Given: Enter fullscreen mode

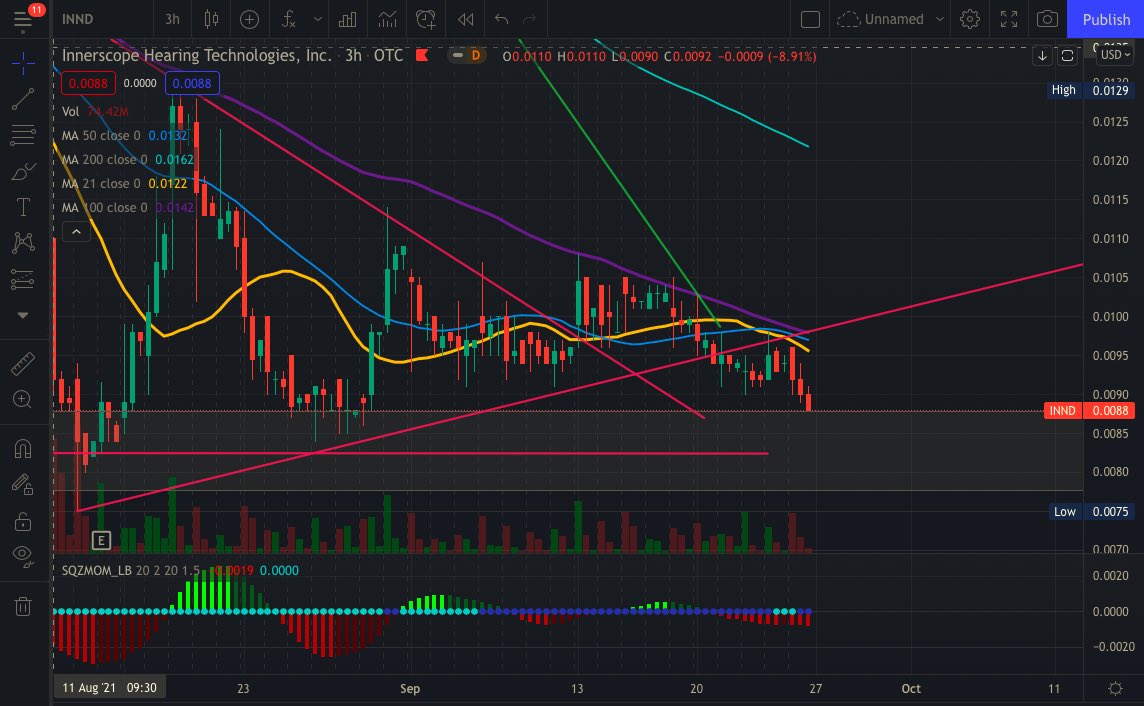Looking at the screenshot, I should [x=1009, y=19].
